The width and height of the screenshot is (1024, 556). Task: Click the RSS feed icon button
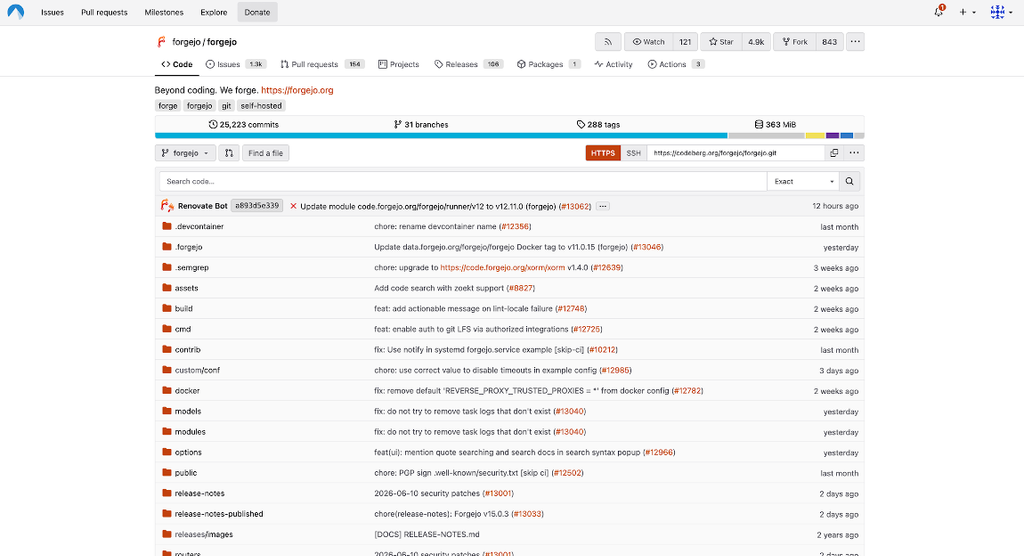tap(608, 42)
